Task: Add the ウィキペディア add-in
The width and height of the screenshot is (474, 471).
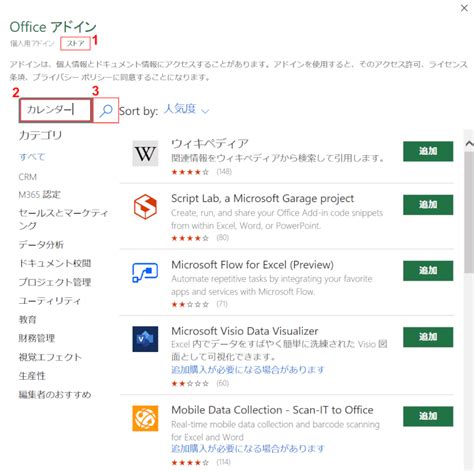Action: [428, 151]
